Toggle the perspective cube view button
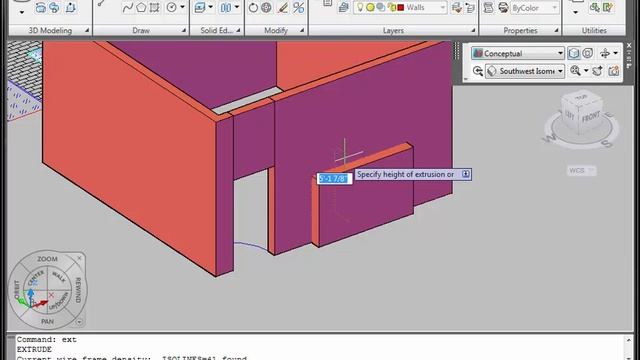This screenshot has width=640, height=360. (573, 53)
